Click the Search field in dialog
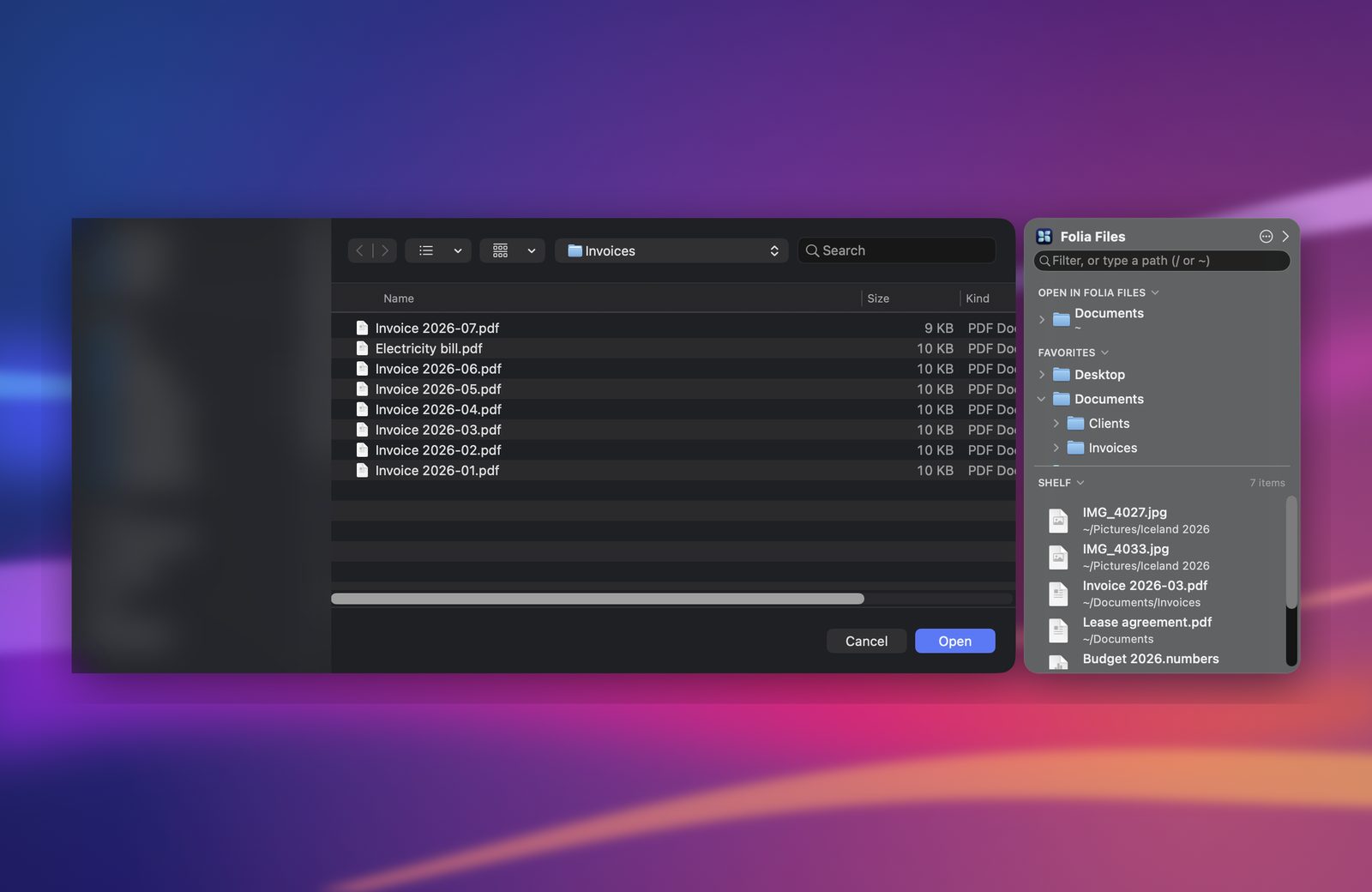 point(897,250)
